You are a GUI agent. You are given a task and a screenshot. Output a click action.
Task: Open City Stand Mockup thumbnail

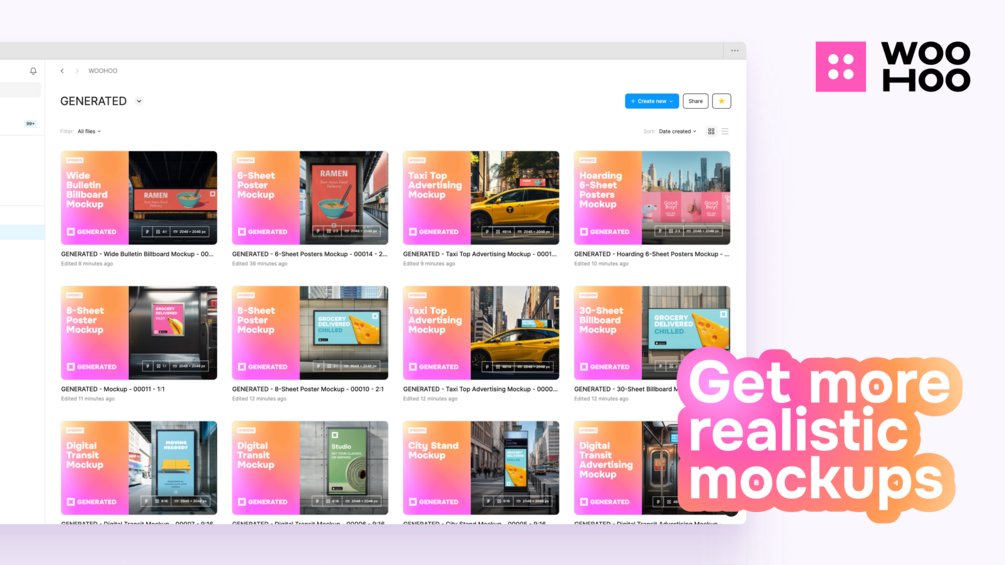tap(481, 468)
